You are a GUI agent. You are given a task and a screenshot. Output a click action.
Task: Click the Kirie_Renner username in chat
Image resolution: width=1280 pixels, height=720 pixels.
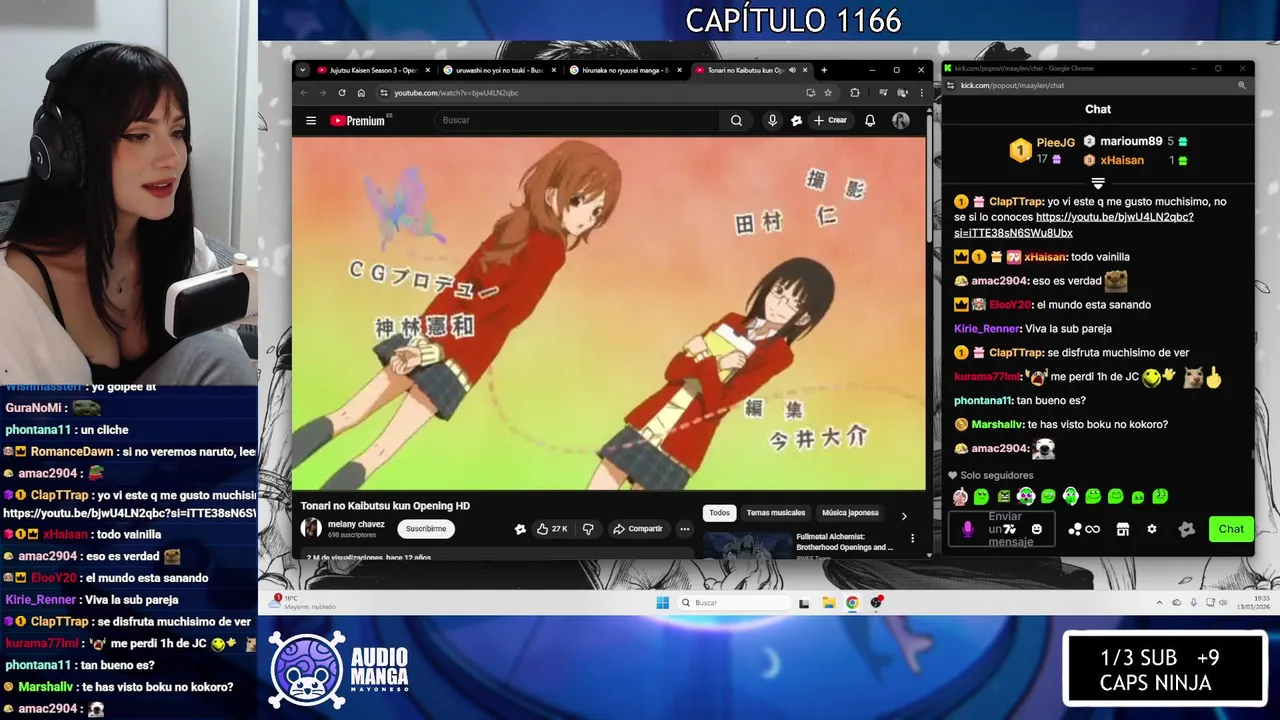coord(987,329)
